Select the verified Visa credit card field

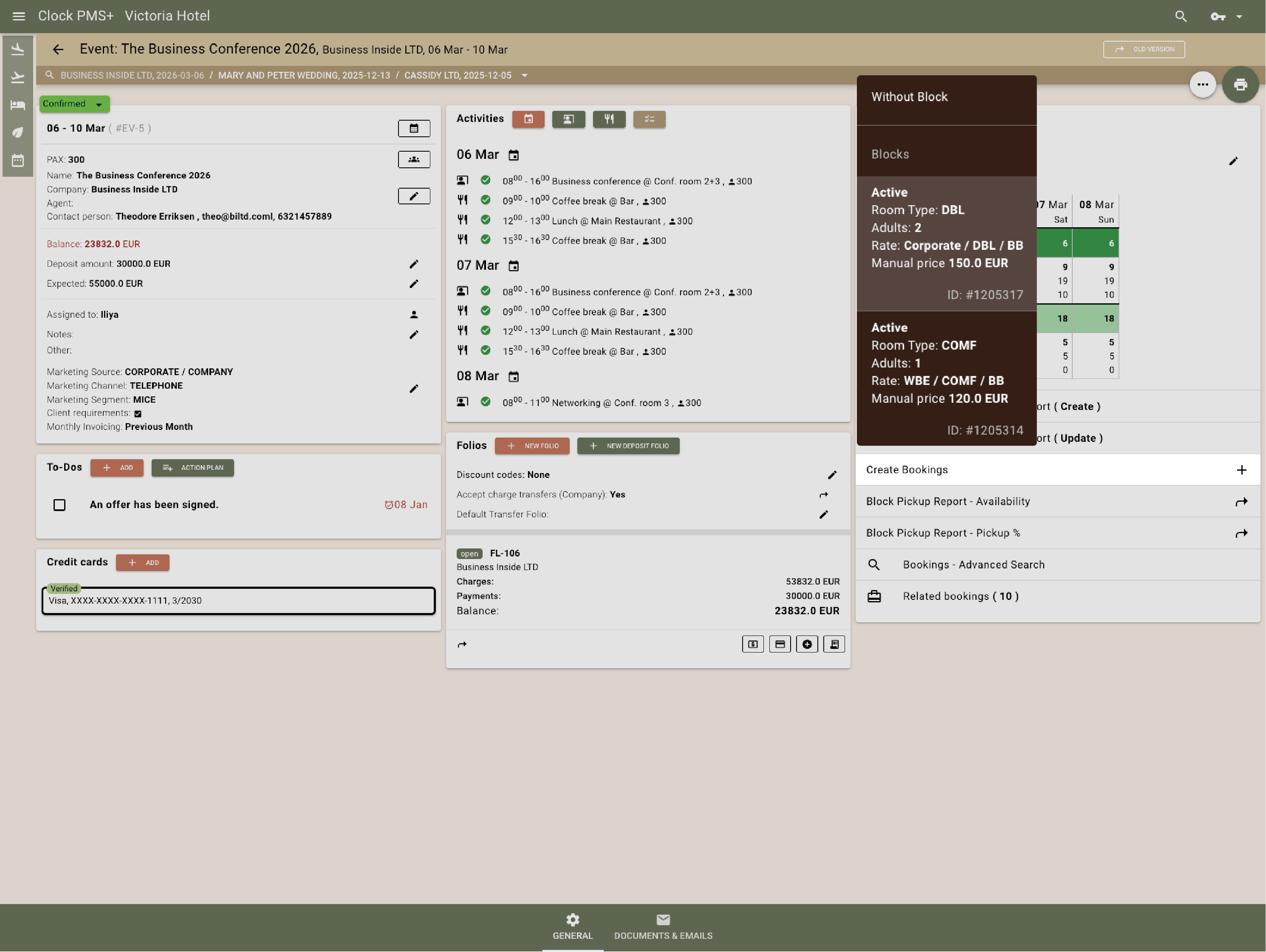[238, 601]
